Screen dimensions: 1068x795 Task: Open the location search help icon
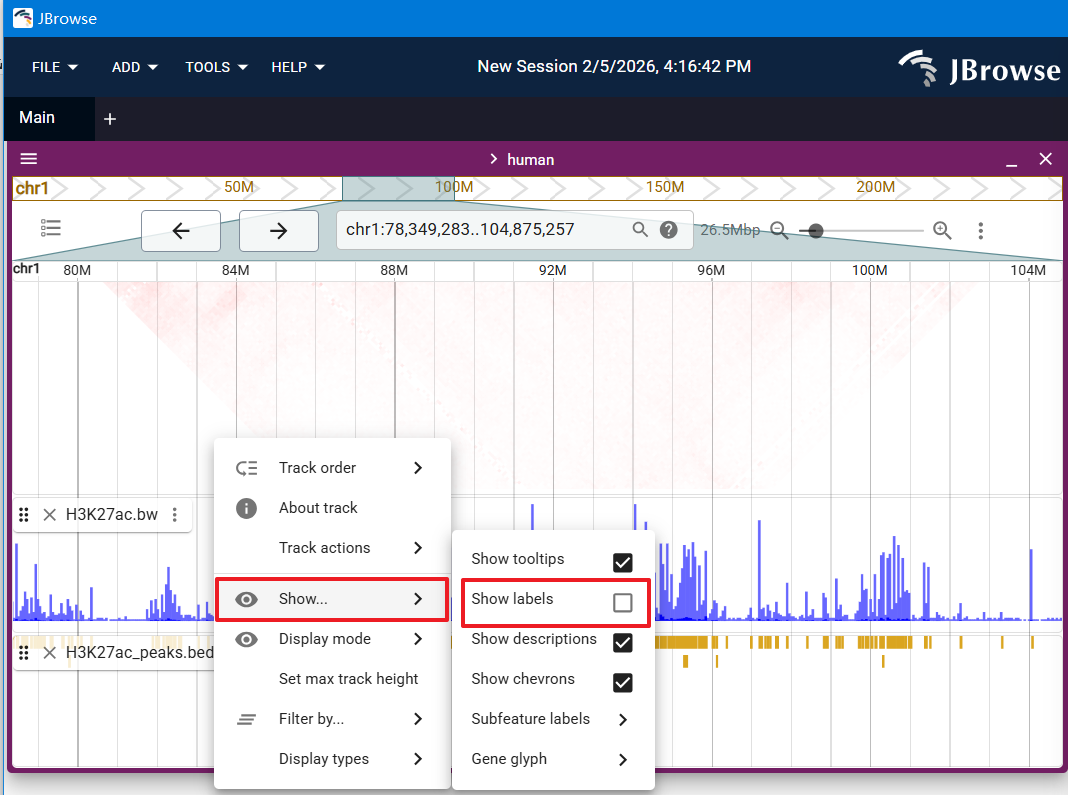coord(669,230)
